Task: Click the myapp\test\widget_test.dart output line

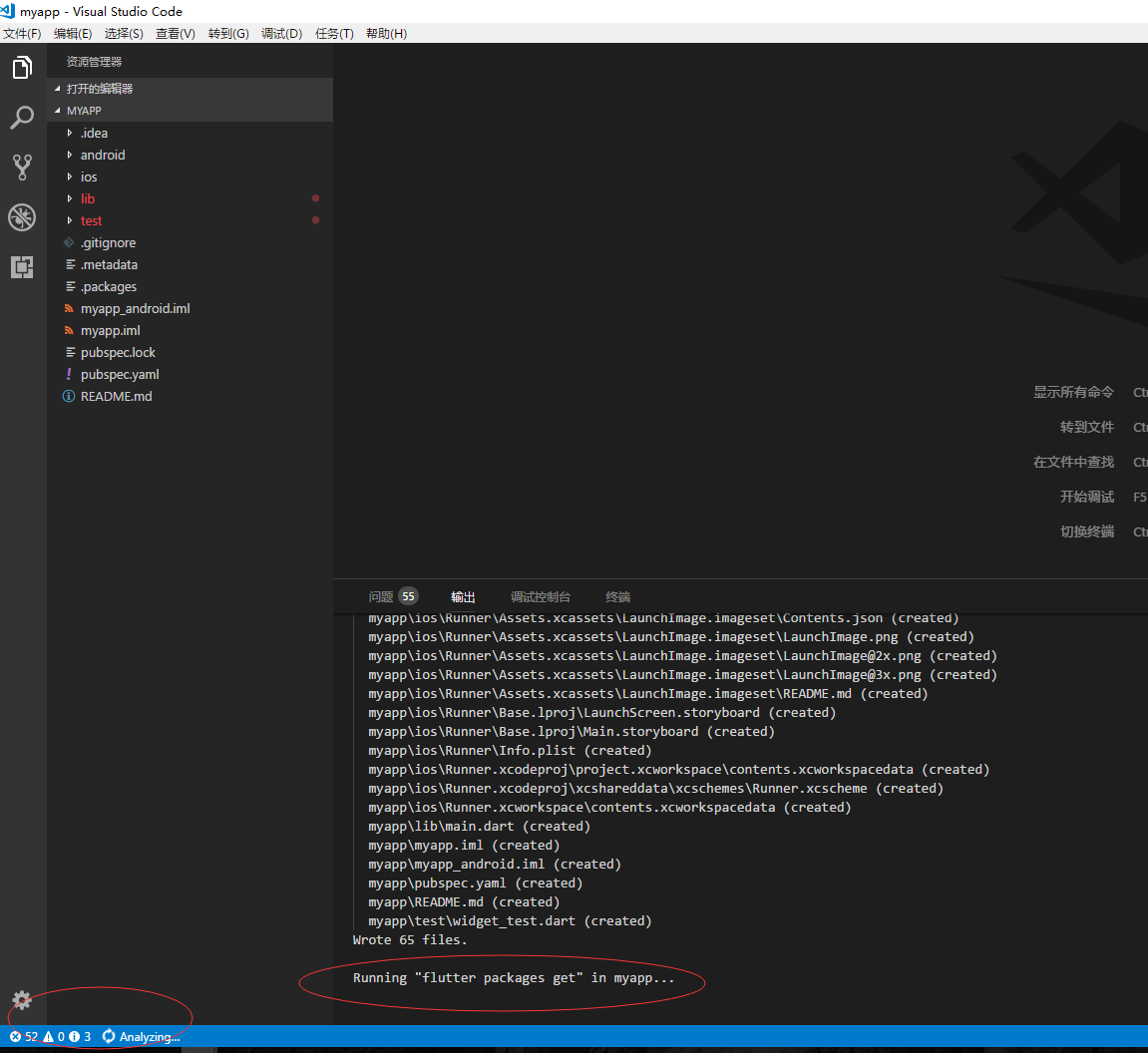Action: pyautogui.click(x=510, y=921)
